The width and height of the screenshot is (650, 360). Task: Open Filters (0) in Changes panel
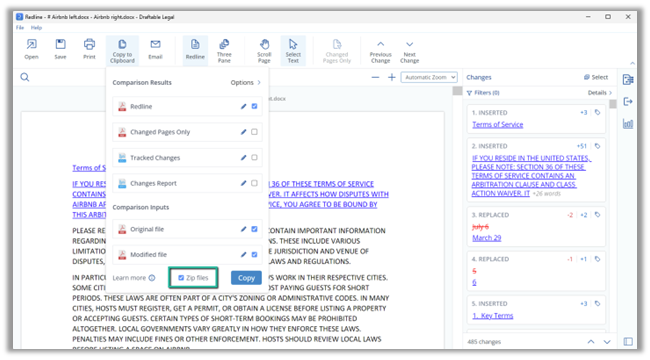pos(483,93)
